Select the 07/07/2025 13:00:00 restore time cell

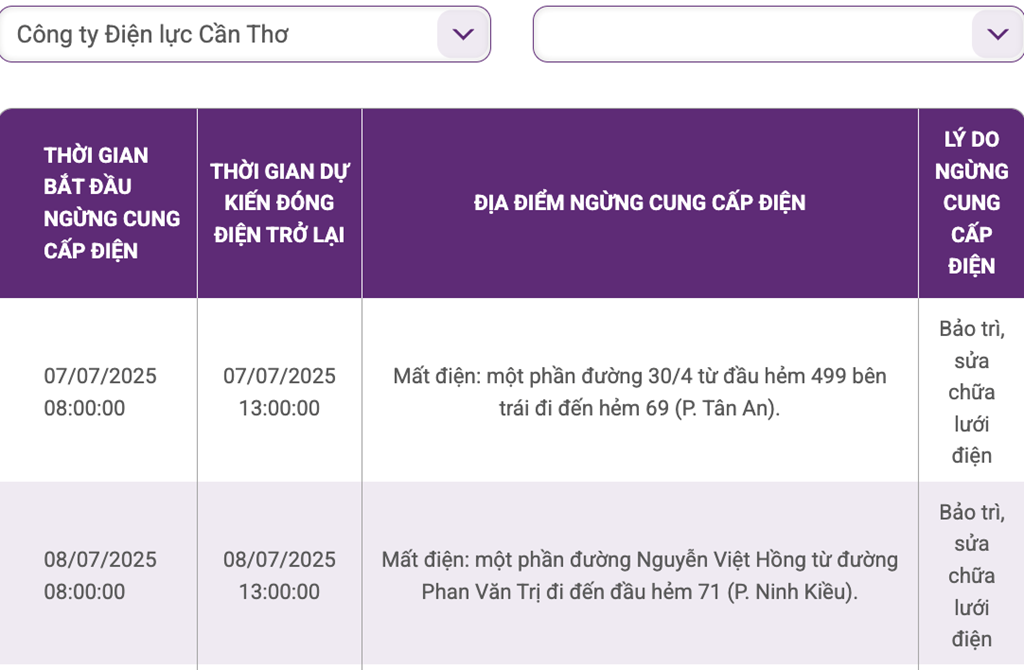[280, 392]
